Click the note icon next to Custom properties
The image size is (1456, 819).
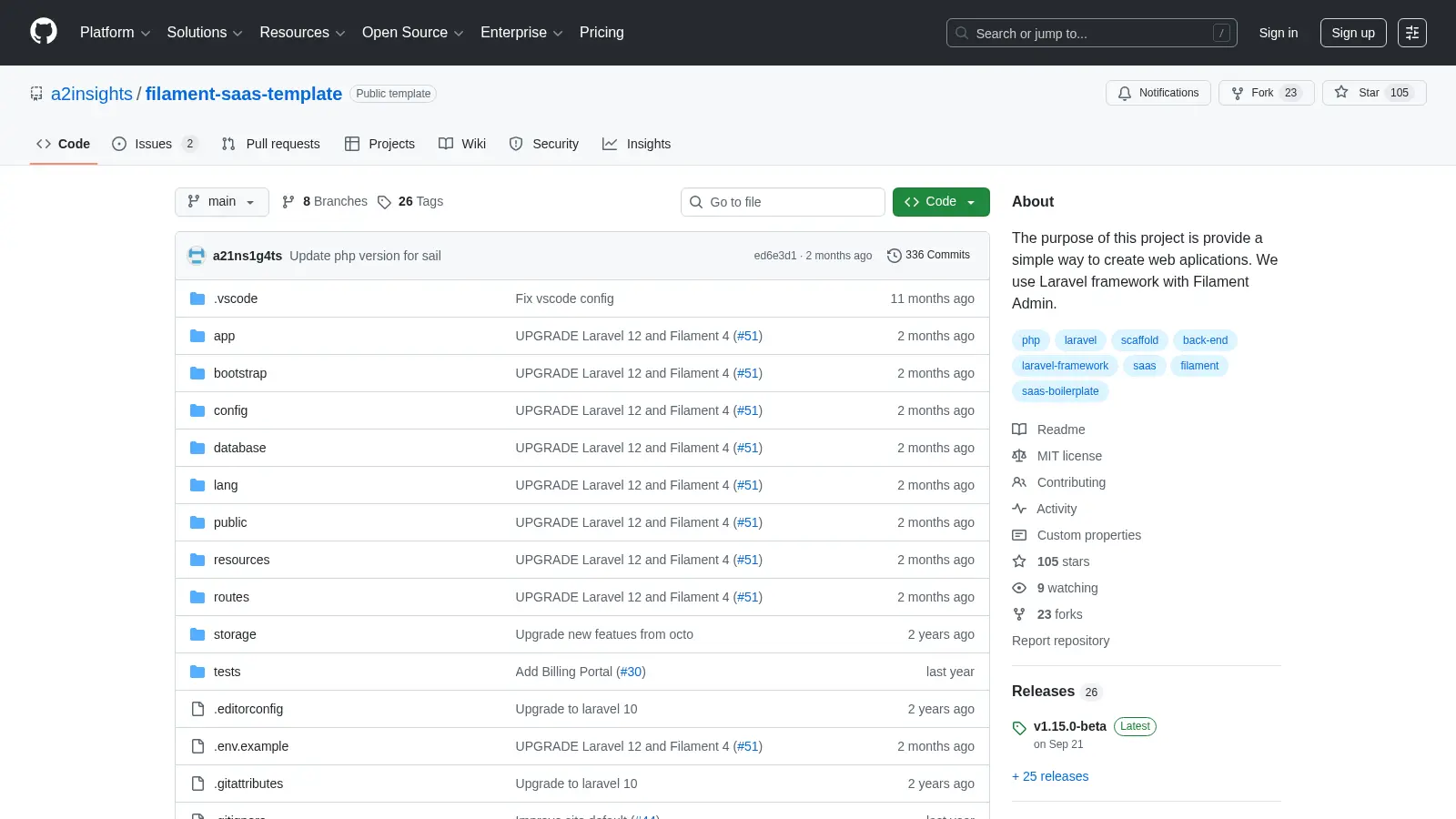click(1019, 535)
